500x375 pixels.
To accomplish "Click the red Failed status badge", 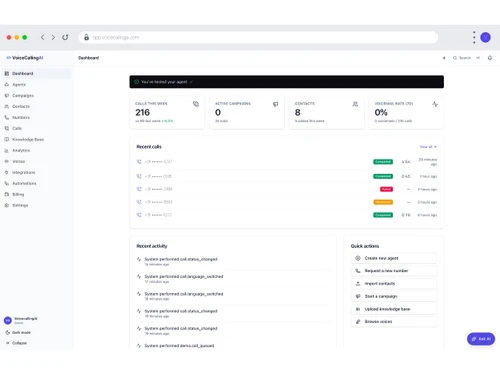I will tap(386, 189).
